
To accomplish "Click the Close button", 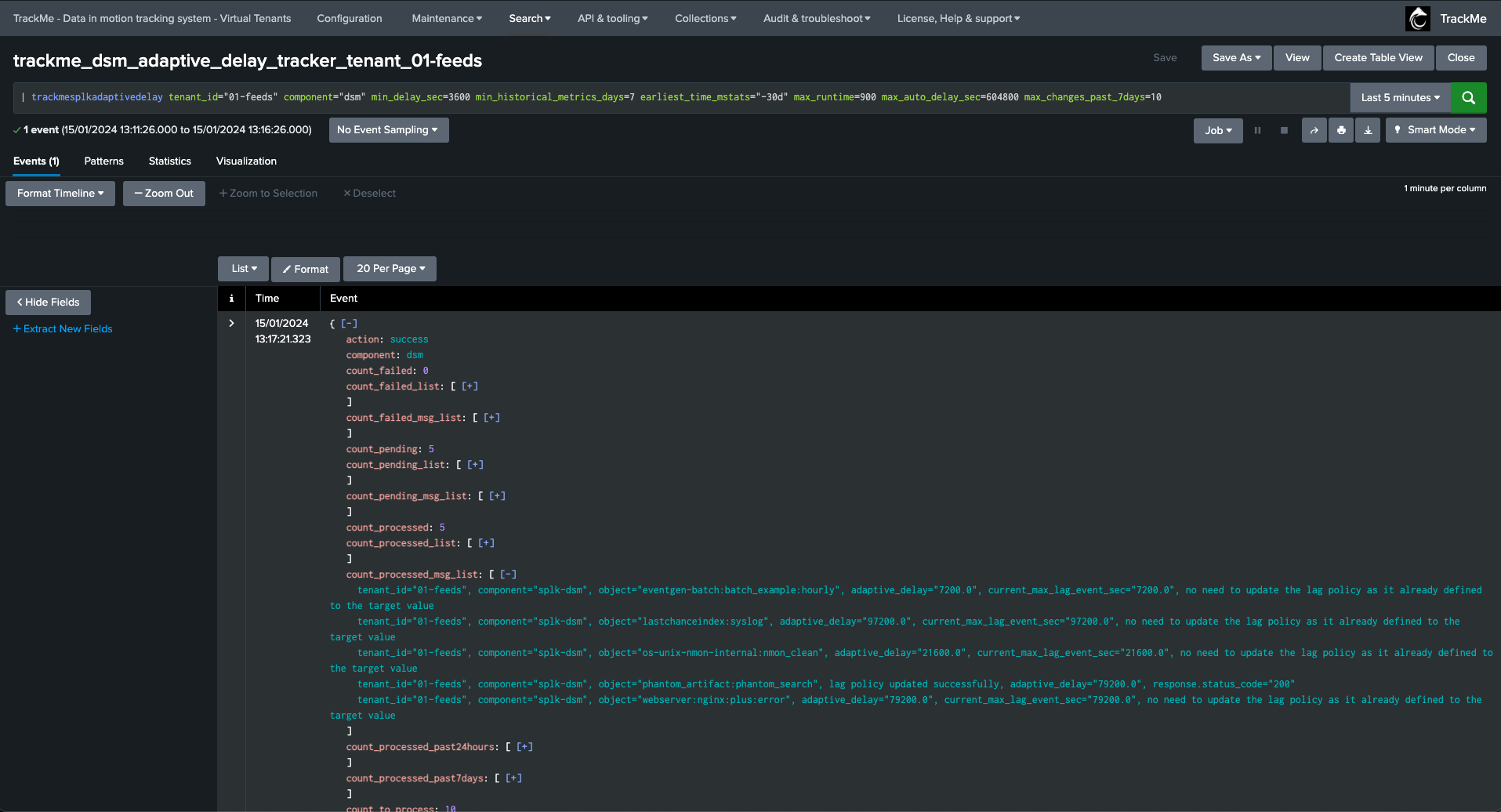I will 1461,58.
